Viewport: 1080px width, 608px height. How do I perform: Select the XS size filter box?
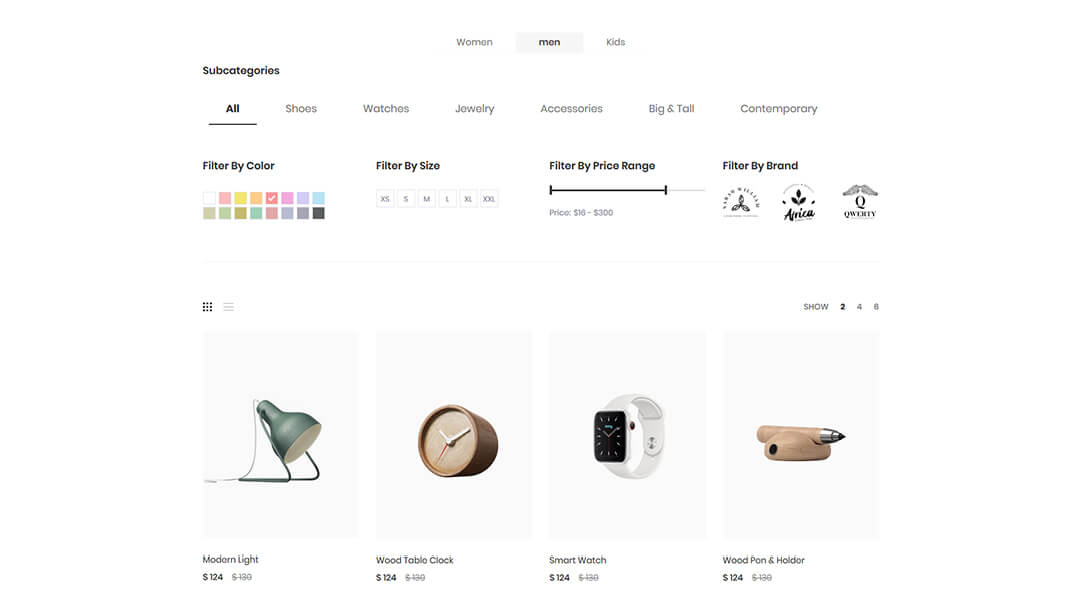click(x=385, y=199)
